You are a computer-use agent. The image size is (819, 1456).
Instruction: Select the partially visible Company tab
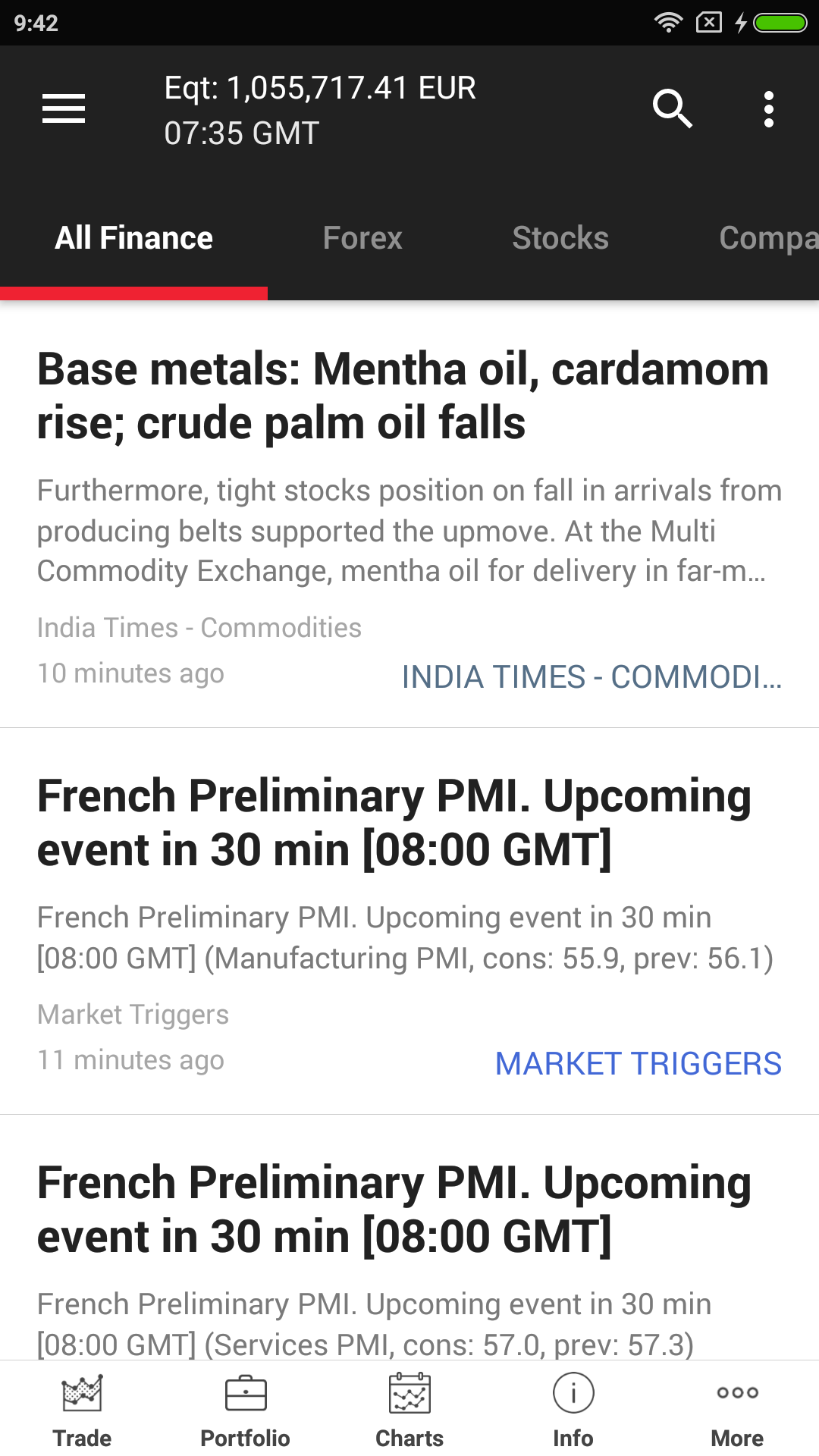click(767, 238)
